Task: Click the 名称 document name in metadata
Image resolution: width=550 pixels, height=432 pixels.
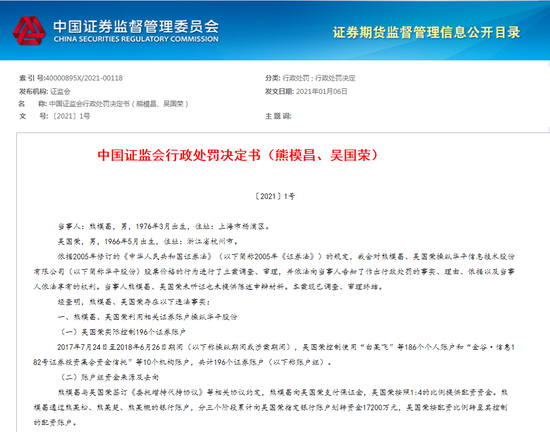Action: (x=119, y=104)
